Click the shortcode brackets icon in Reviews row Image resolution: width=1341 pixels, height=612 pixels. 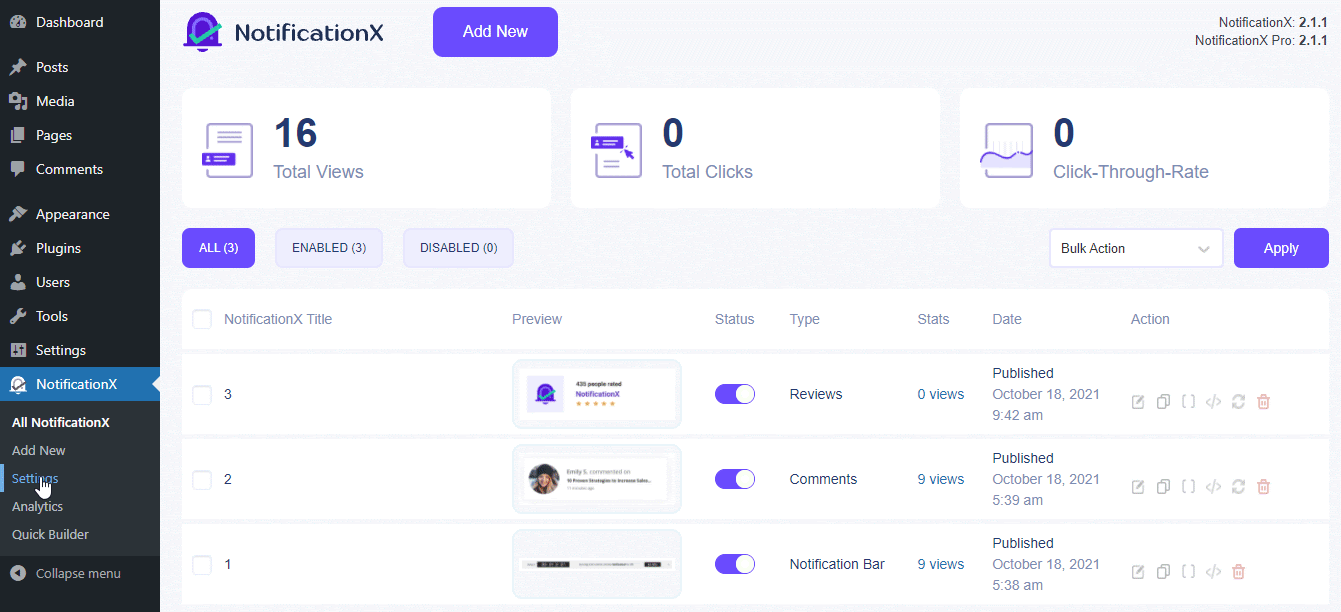click(1188, 402)
